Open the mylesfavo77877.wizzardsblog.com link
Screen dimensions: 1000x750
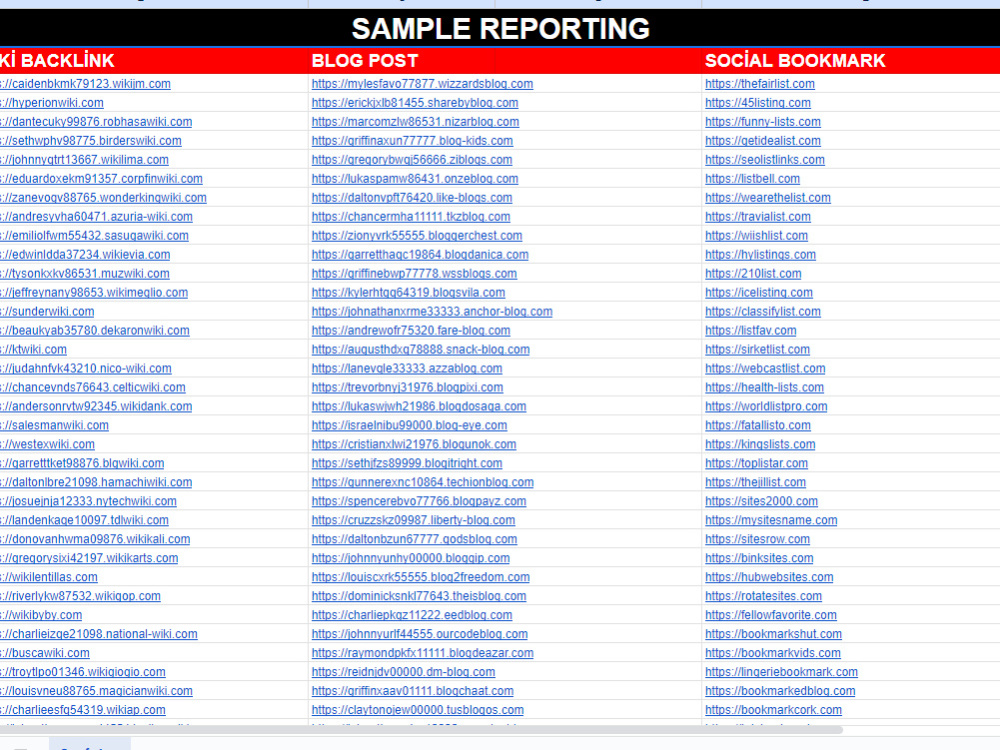[422, 84]
